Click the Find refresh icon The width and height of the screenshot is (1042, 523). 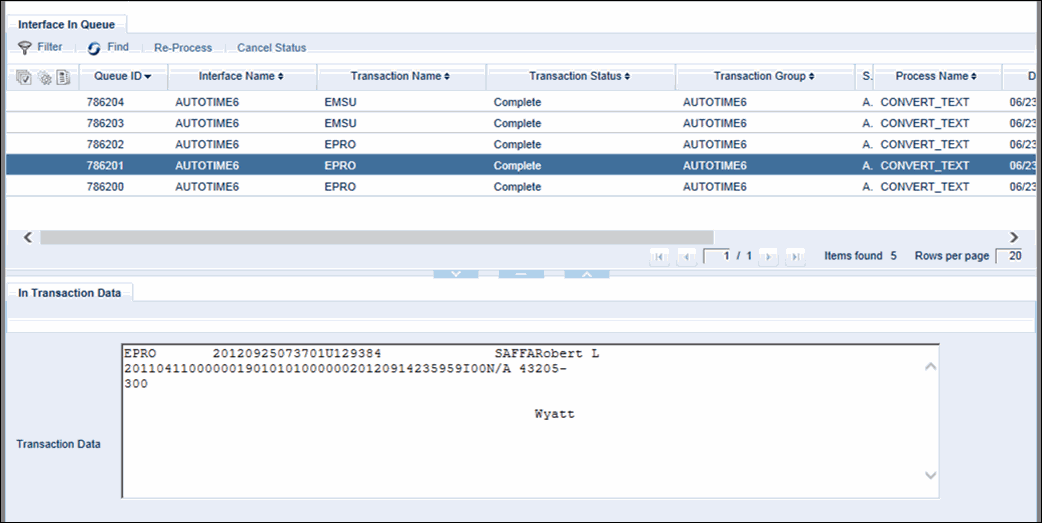94,48
